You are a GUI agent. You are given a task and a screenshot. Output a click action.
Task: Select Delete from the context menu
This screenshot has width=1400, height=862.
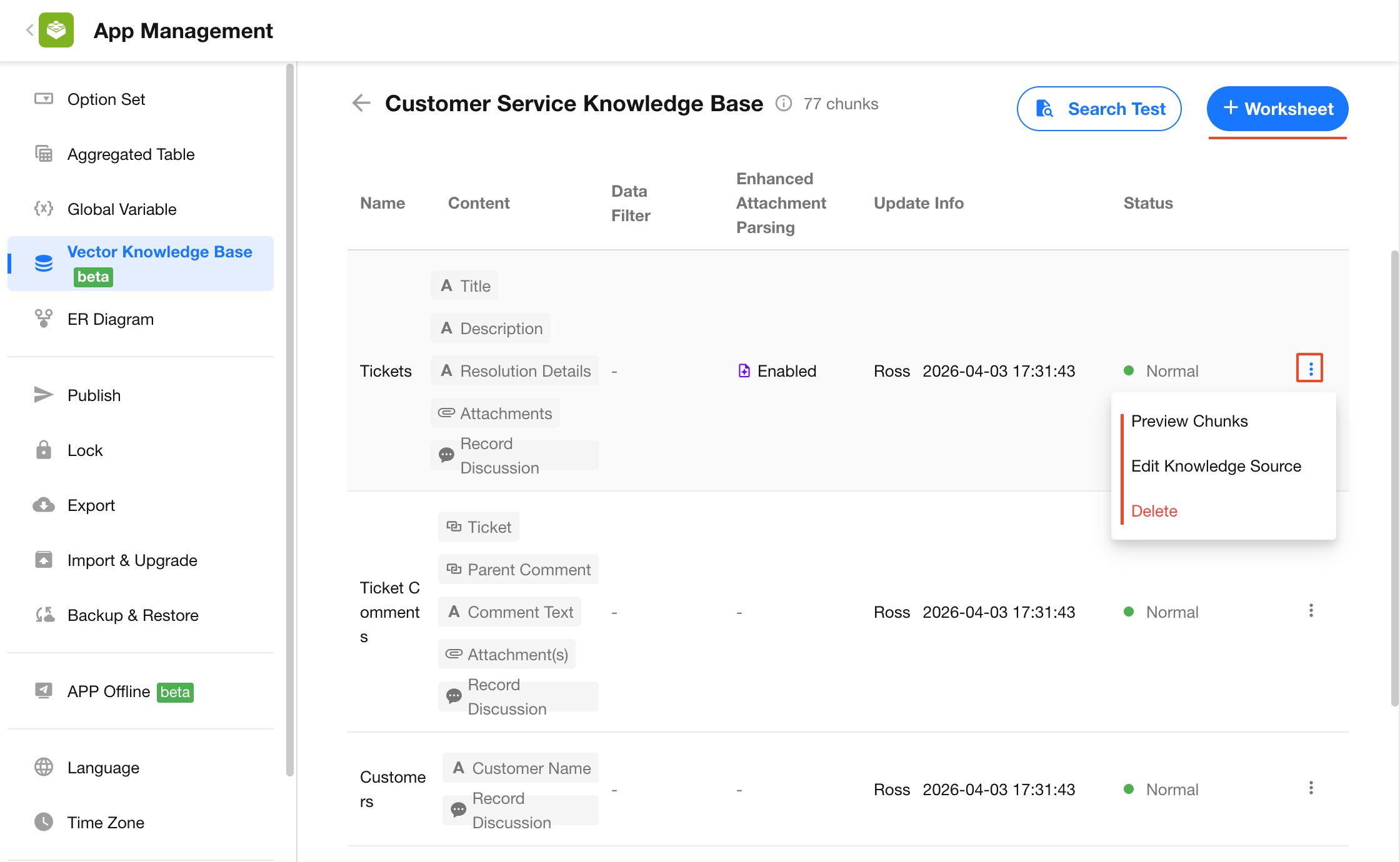coord(1154,511)
